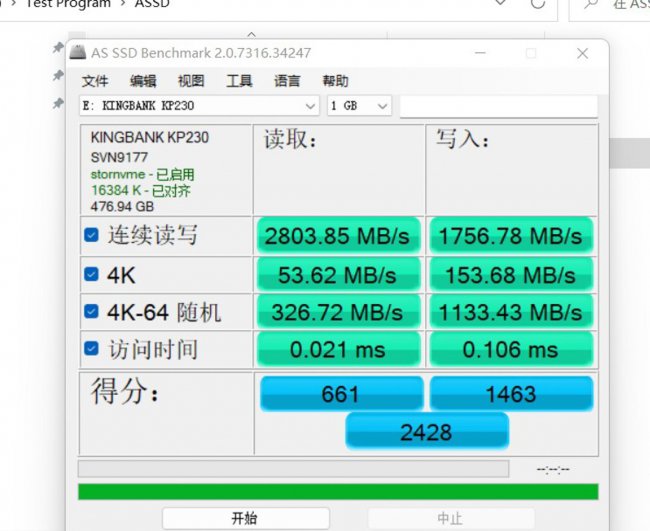
Task: Close the AS SSD Benchmark window
Action: pyautogui.click(x=582, y=53)
